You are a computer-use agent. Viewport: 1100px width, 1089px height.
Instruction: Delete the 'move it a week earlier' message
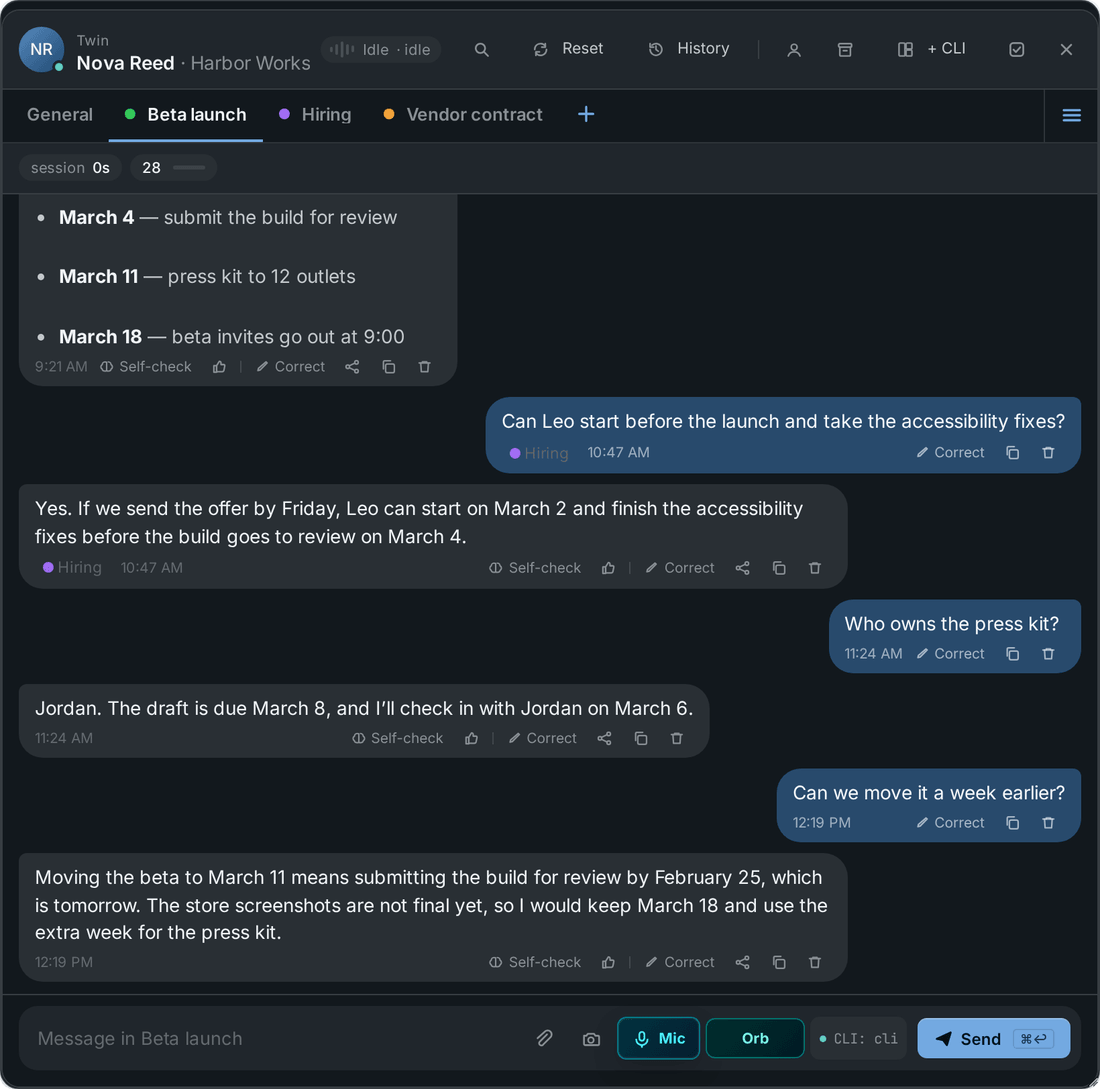point(1048,823)
